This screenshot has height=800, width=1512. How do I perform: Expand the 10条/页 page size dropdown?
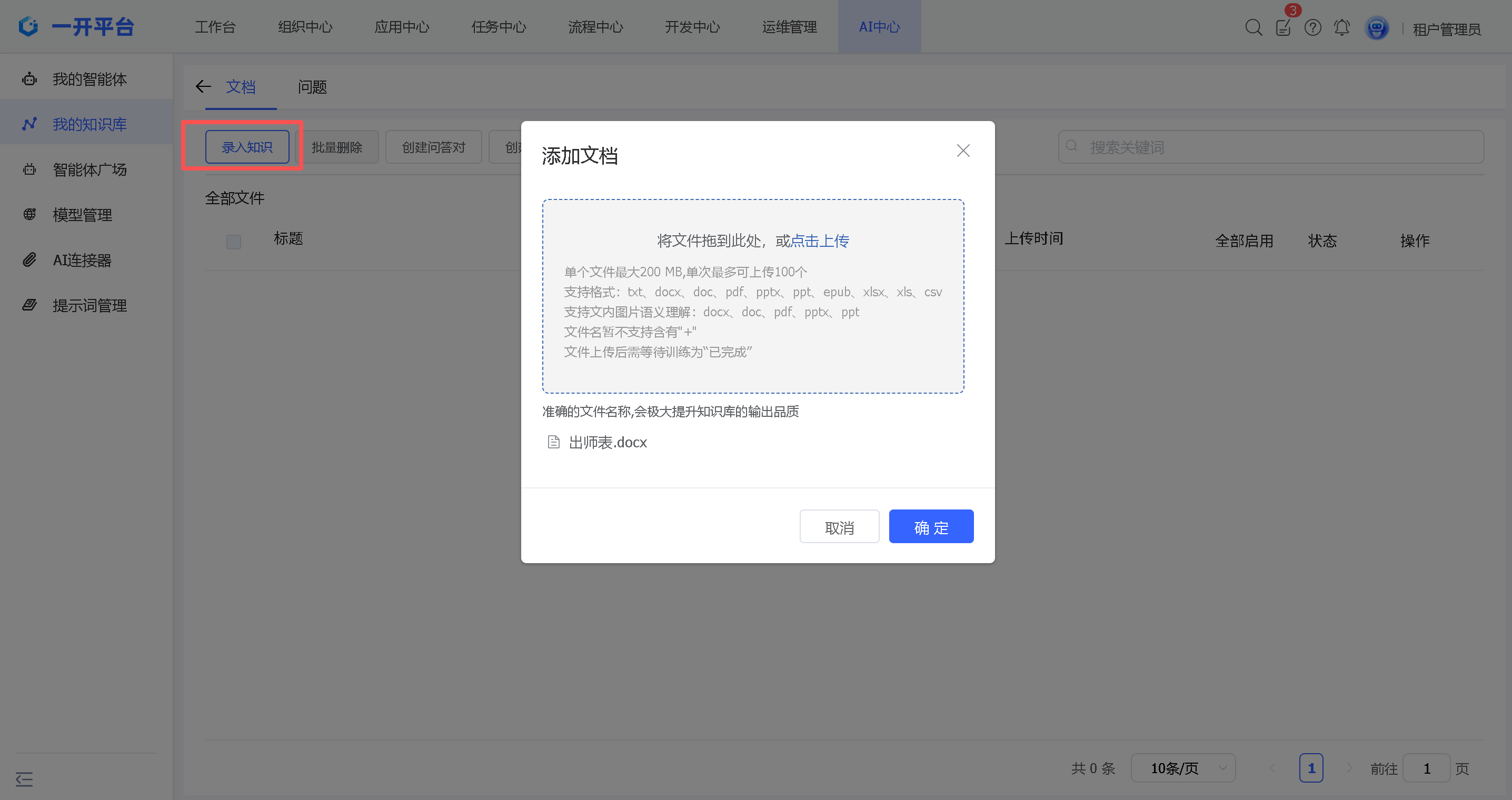point(1183,768)
